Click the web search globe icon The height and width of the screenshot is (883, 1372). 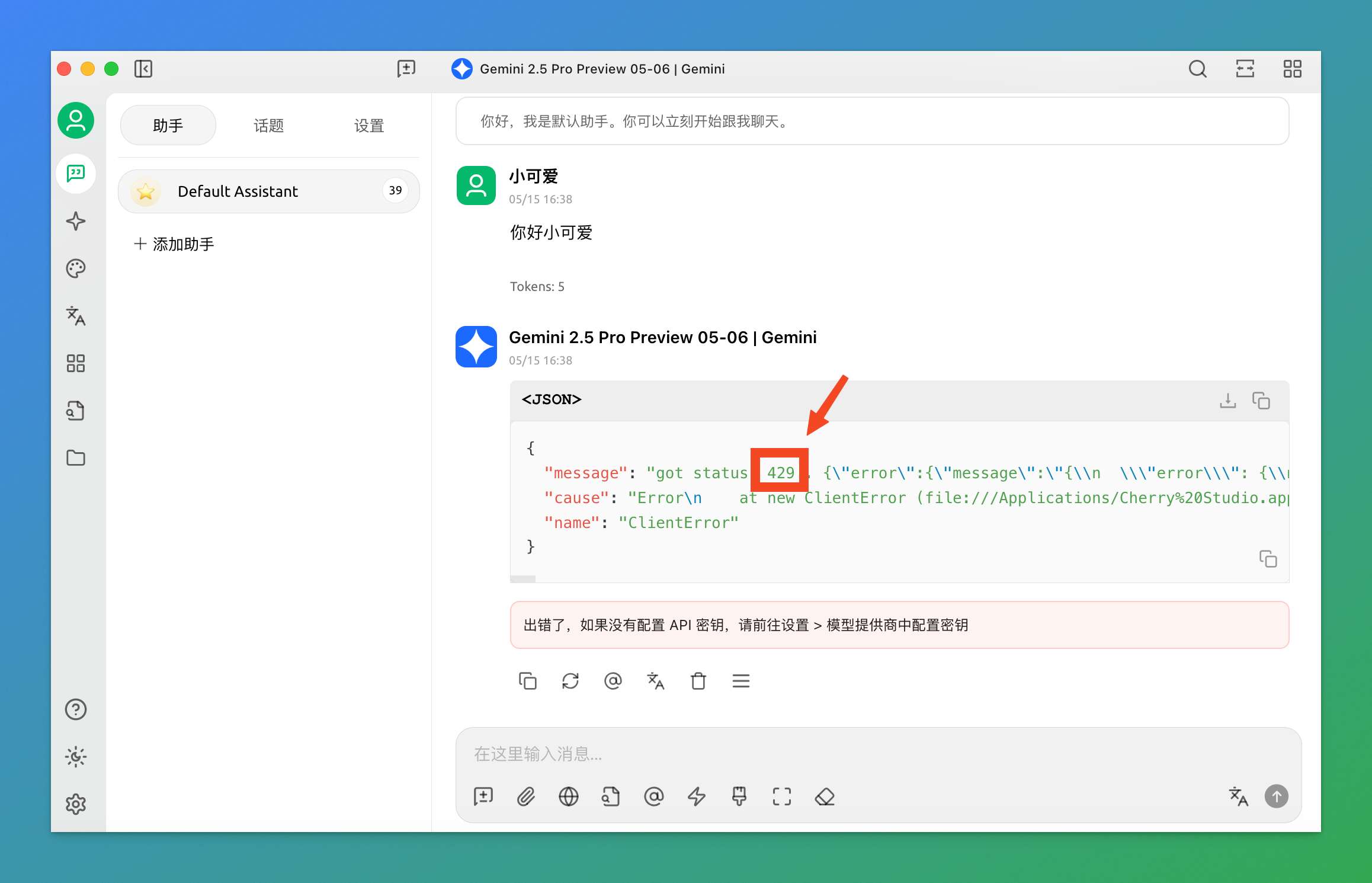pyautogui.click(x=568, y=796)
